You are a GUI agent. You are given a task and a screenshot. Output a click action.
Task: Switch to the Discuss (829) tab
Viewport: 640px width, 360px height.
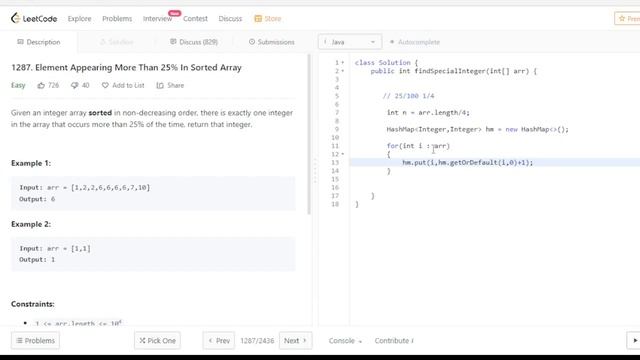[x=194, y=42]
